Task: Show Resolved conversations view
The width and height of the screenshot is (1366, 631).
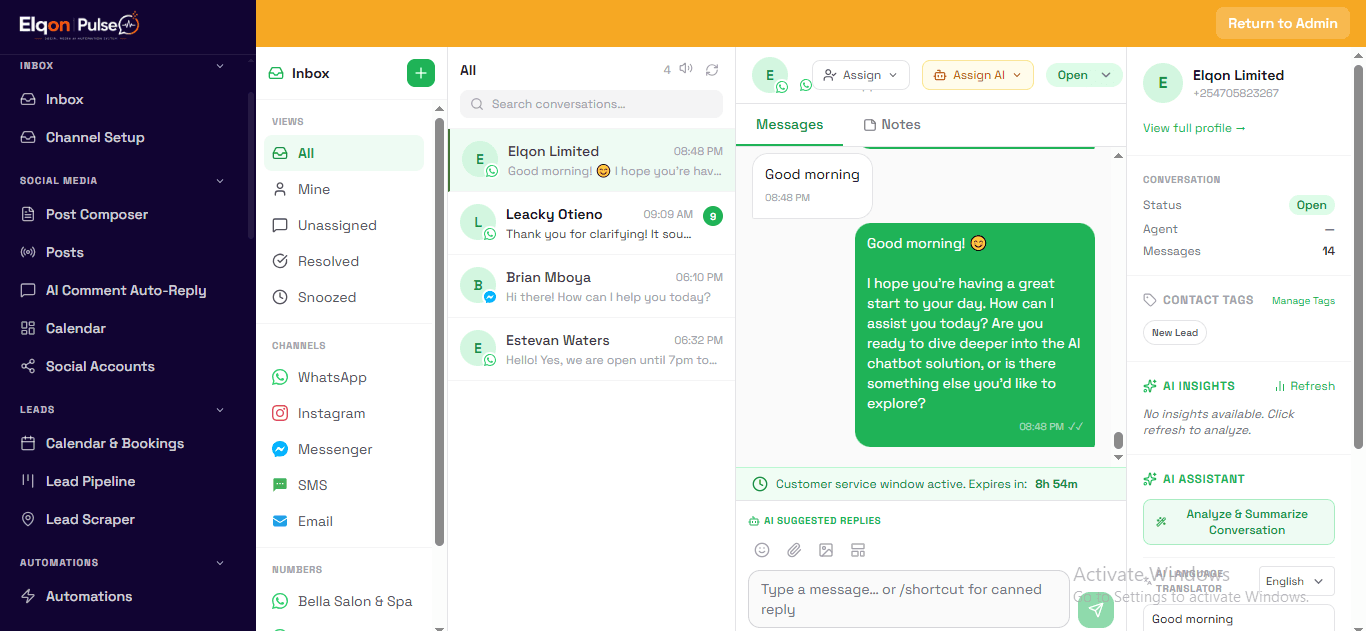Action: (344, 261)
